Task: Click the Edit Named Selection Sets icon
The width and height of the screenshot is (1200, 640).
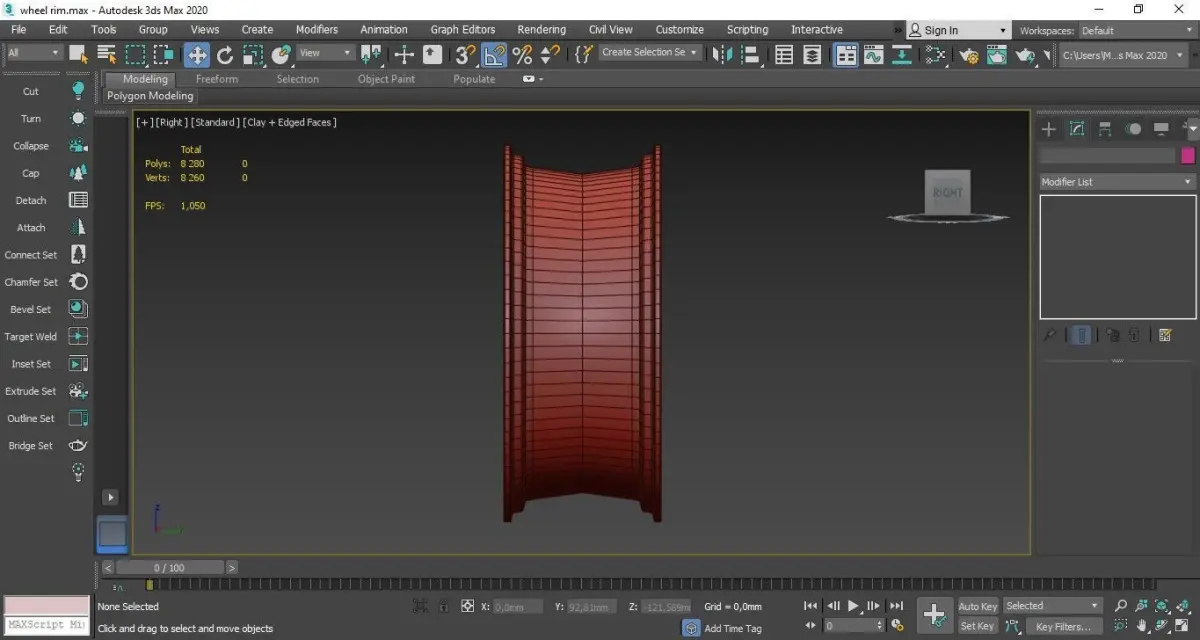Action: (x=584, y=54)
